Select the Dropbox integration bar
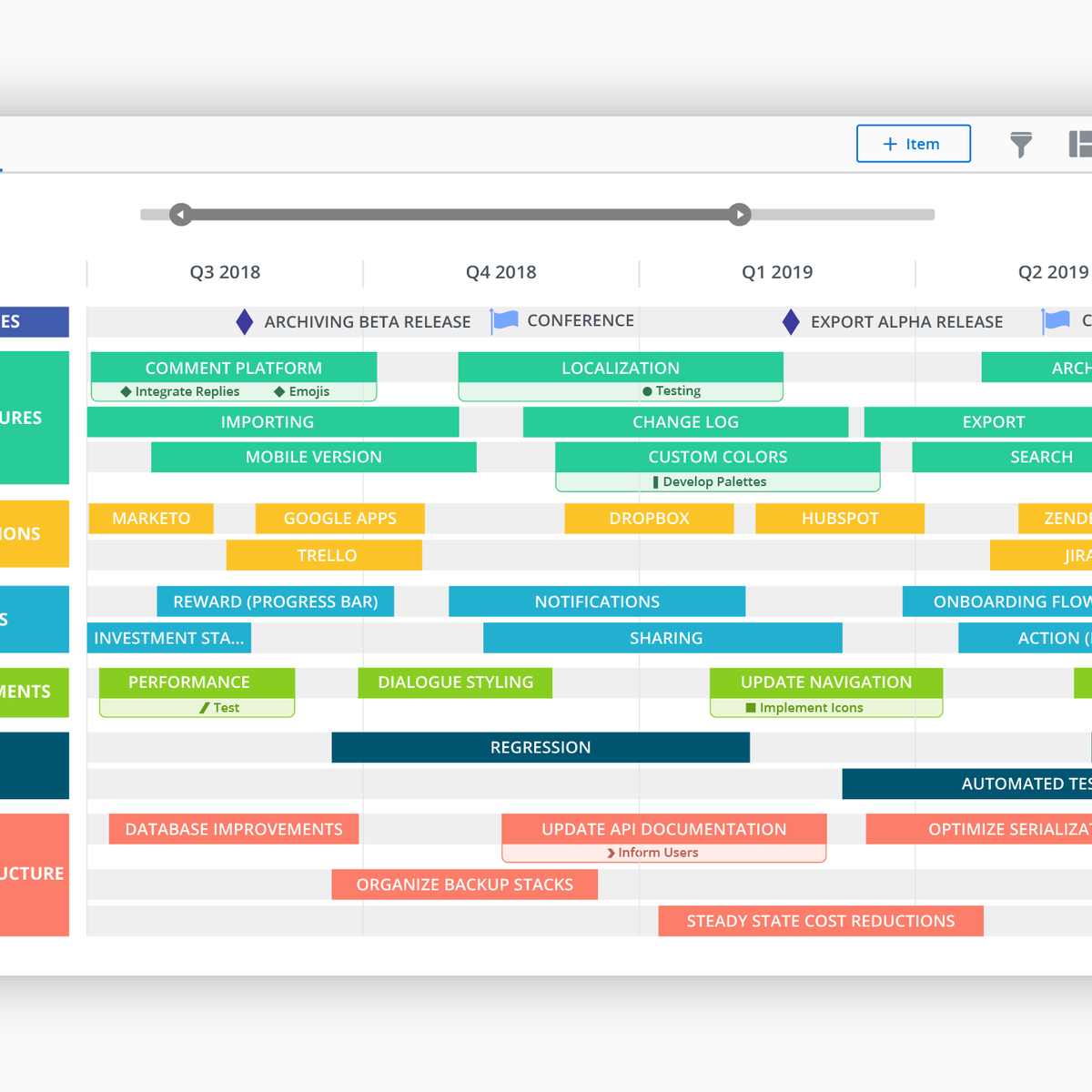1092x1092 pixels. 649,519
